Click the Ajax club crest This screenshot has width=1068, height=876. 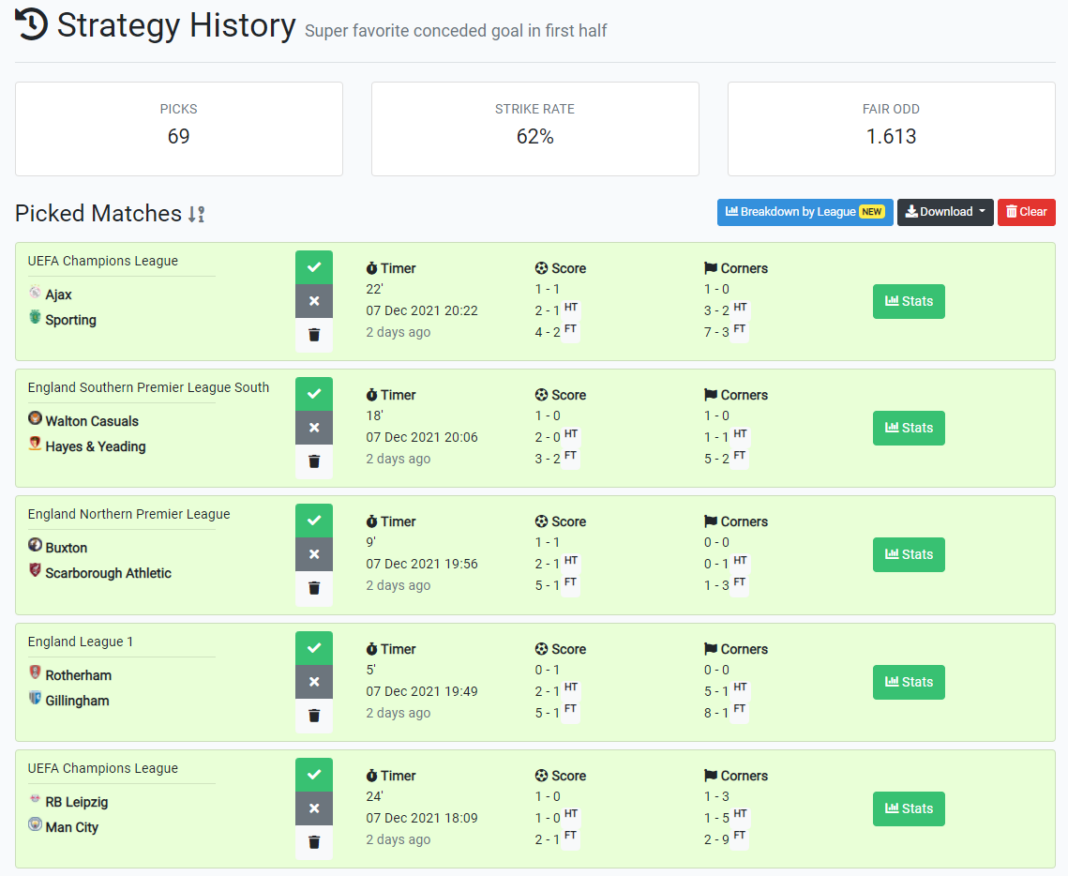33,294
